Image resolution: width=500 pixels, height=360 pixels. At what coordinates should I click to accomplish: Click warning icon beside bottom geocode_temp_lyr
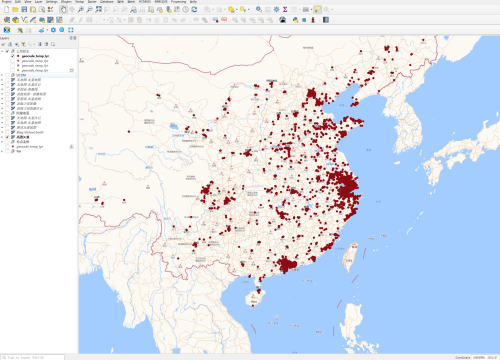[71, 146]
